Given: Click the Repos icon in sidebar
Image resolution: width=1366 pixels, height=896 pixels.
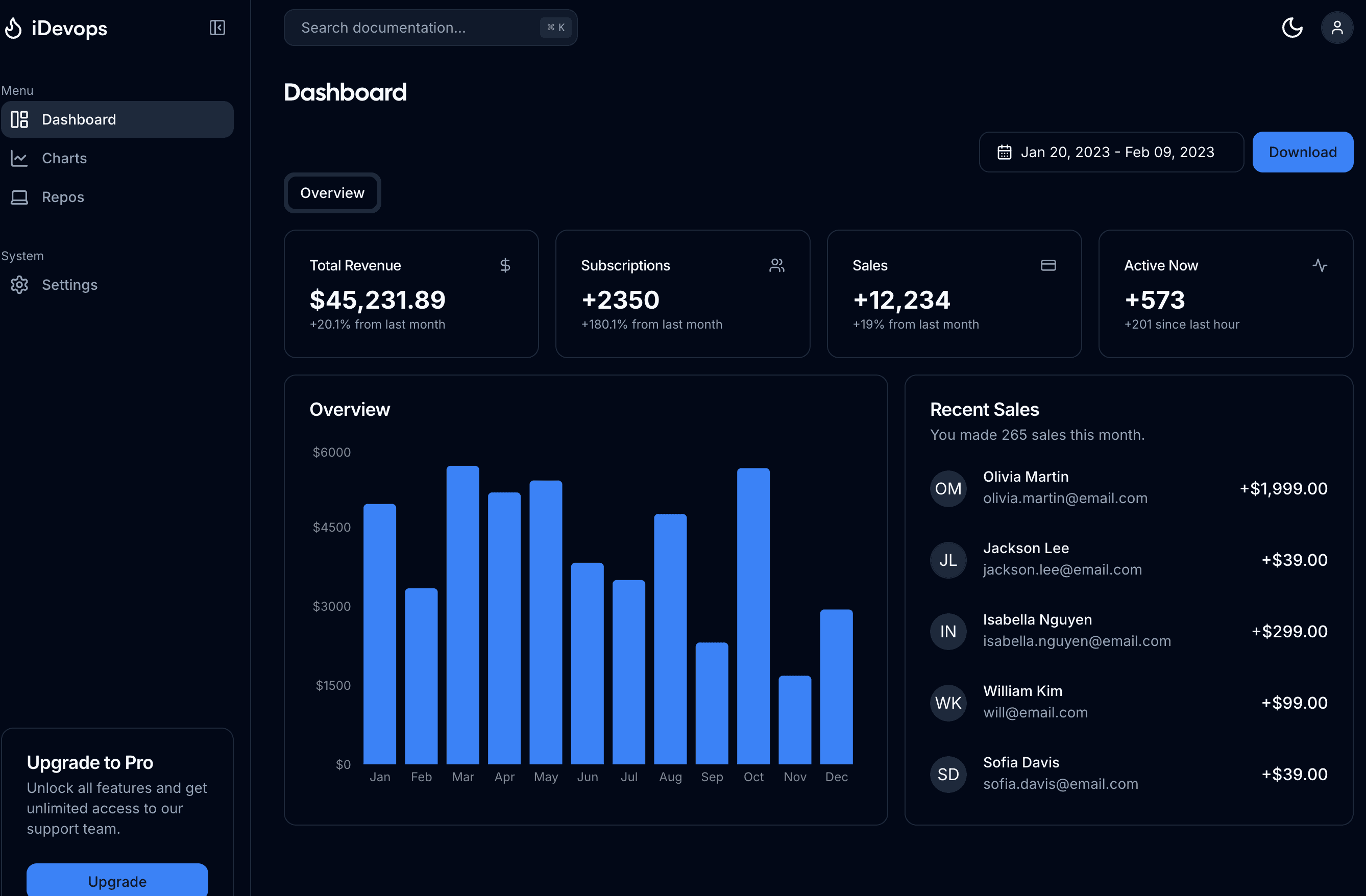Looking at the screenshot, I should coord(20,196).
